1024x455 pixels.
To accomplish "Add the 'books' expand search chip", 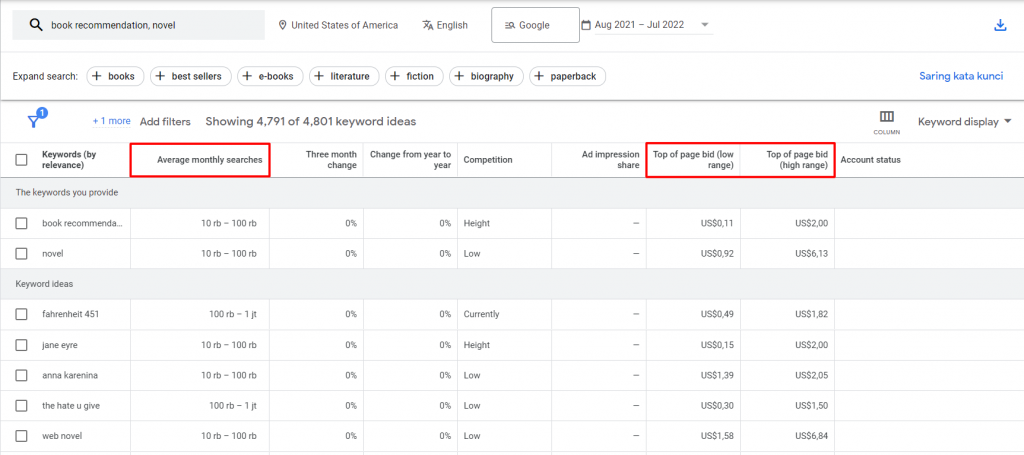I will tap(116, 76).
